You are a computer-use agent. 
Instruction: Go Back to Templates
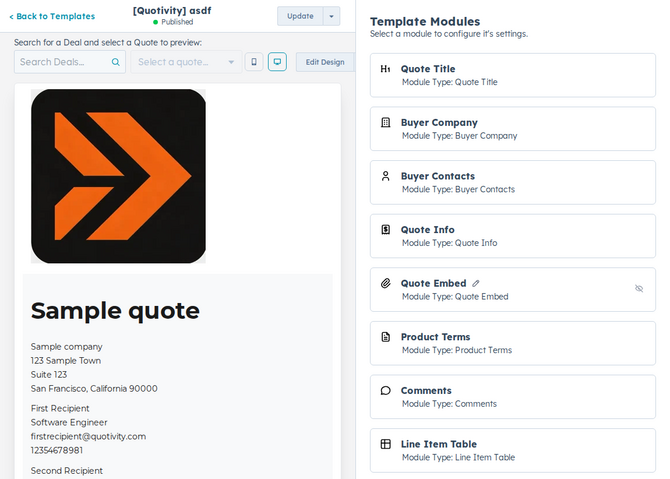(52, 16)
